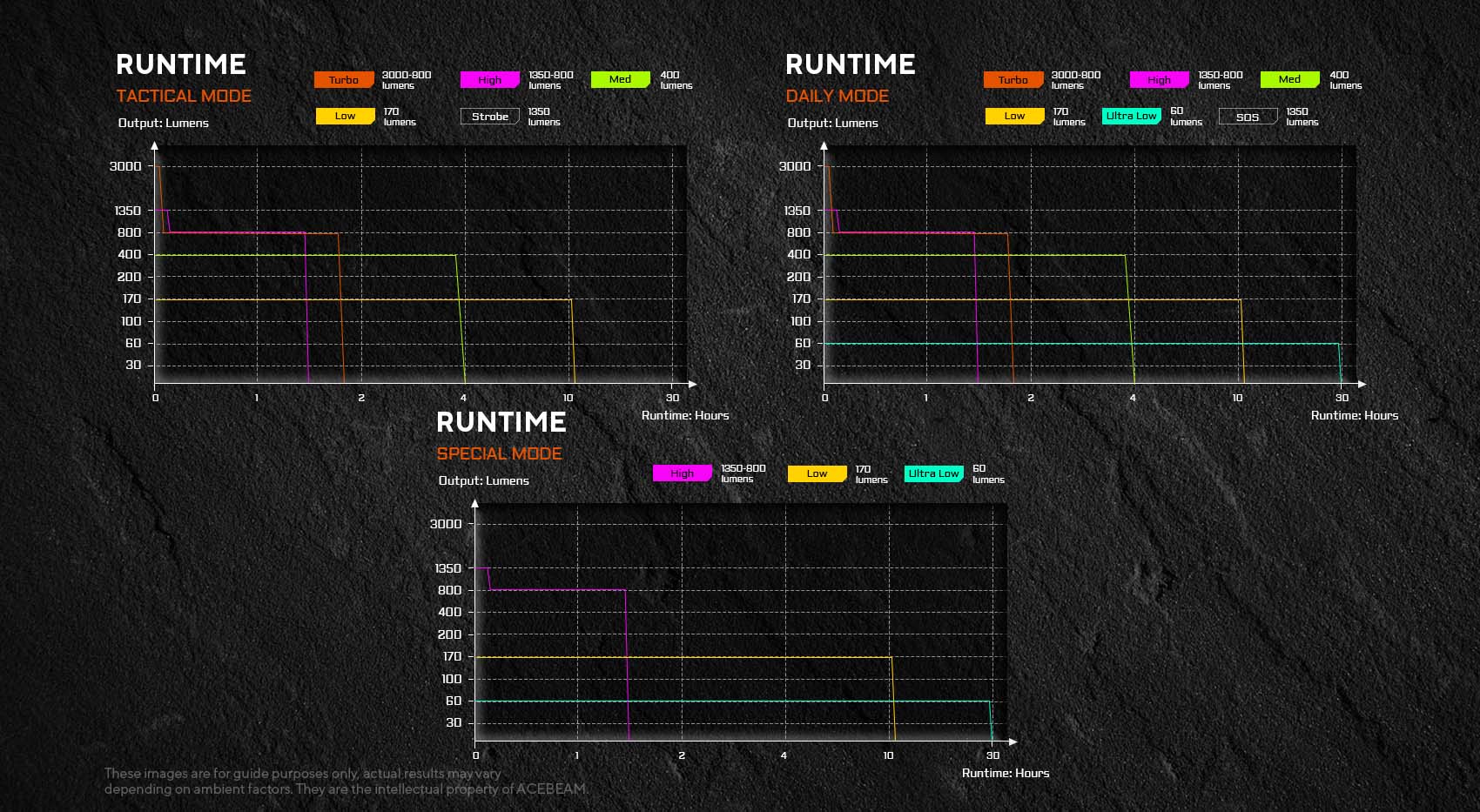Screen dimensions: 1480x812
Task: Select the Low badge in Special Mode legend
Action: (817, 473)
